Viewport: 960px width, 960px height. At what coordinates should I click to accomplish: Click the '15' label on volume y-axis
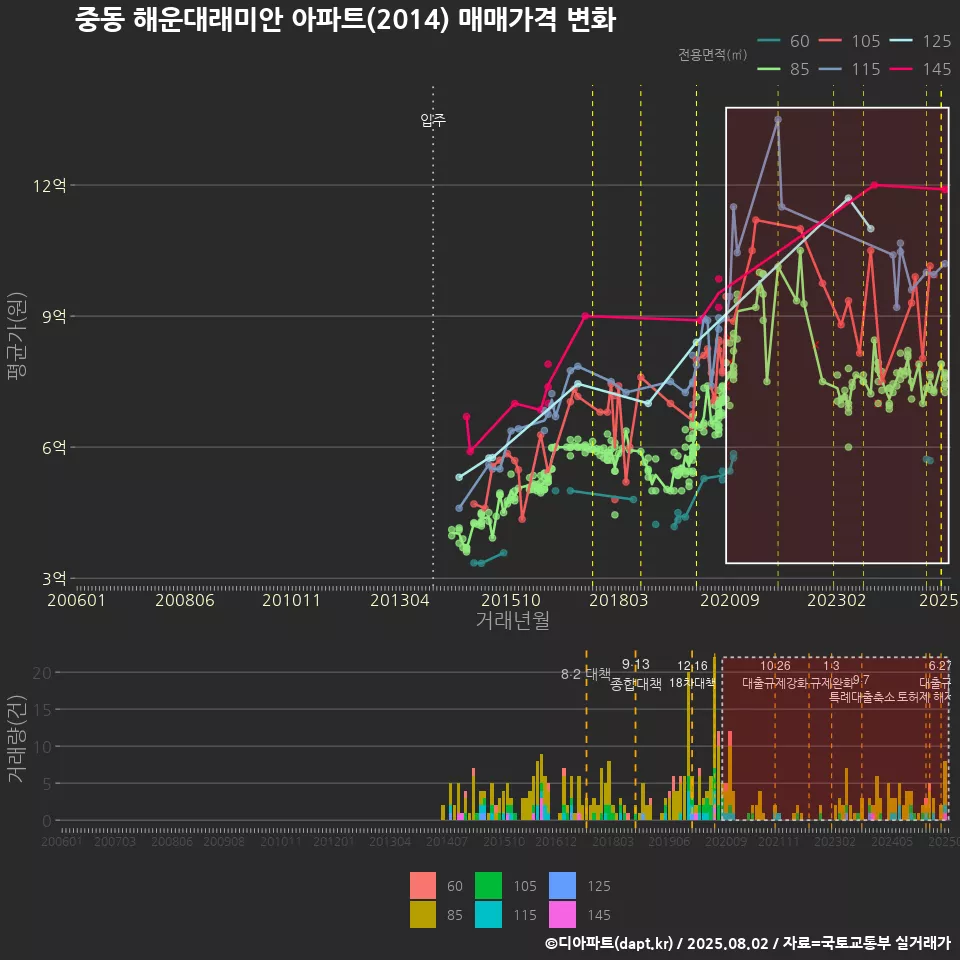pyautogui.click(x=42, y=710)
